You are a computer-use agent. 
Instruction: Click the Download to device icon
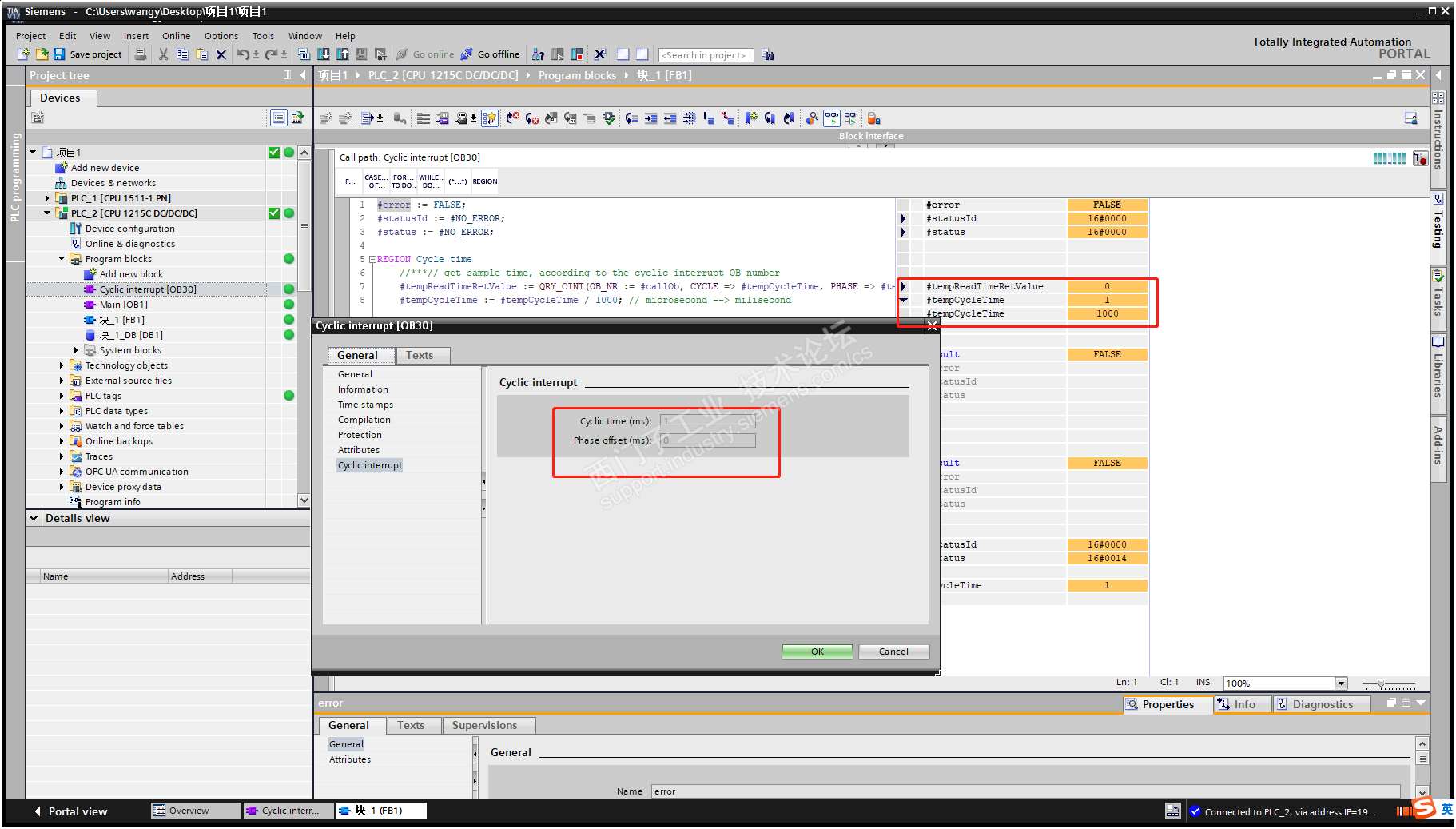(x=324, y=54)
